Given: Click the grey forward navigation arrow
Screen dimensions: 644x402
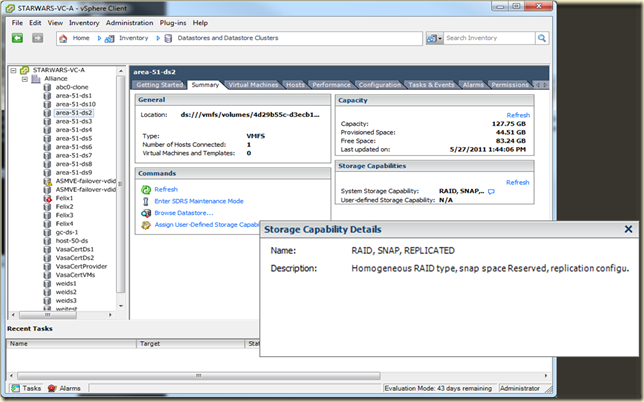Looking at the screenshot, I should pyautogui.click(x=38, y=38).
